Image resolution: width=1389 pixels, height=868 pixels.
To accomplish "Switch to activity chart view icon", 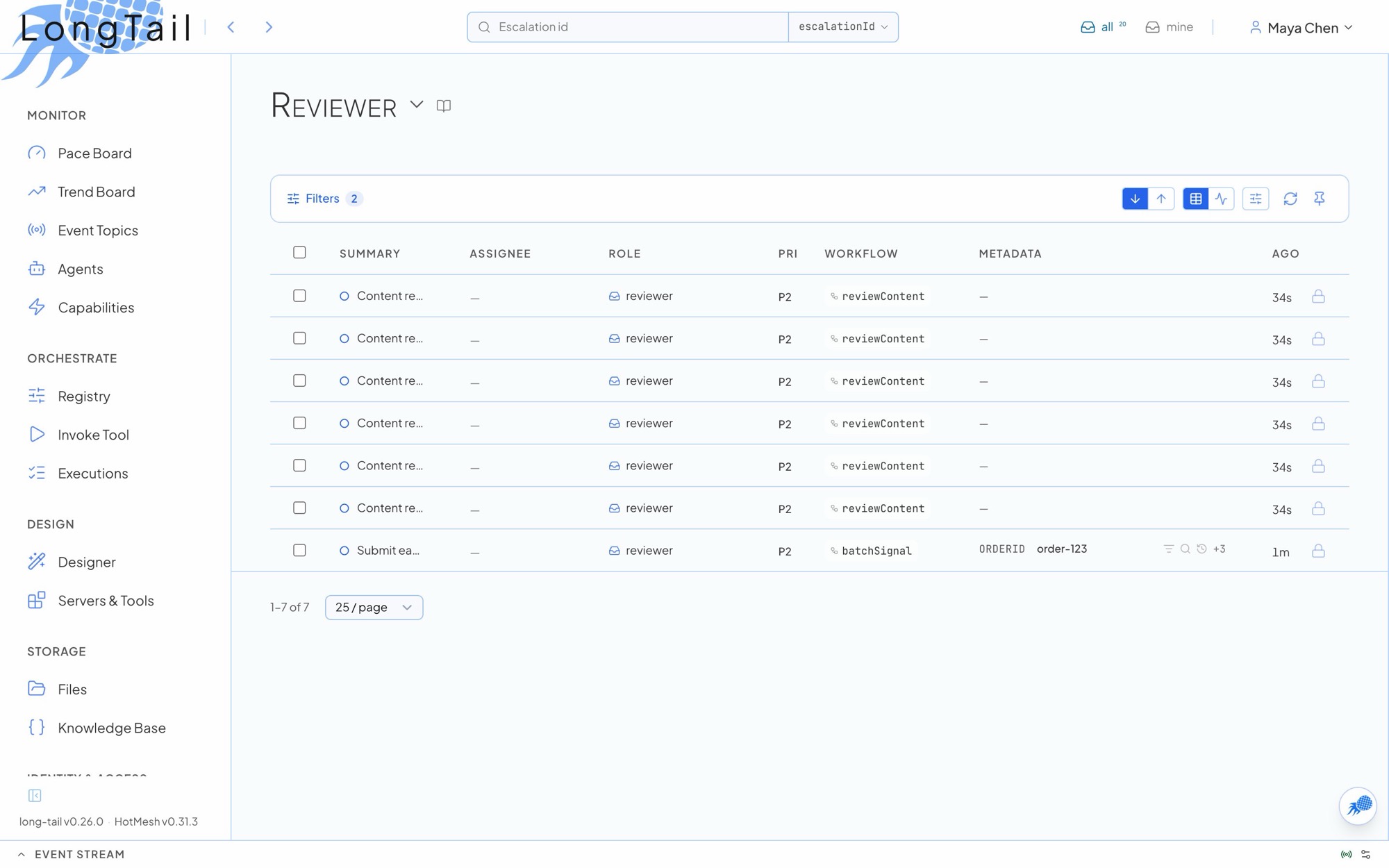I will click(x=1222, y=199).
